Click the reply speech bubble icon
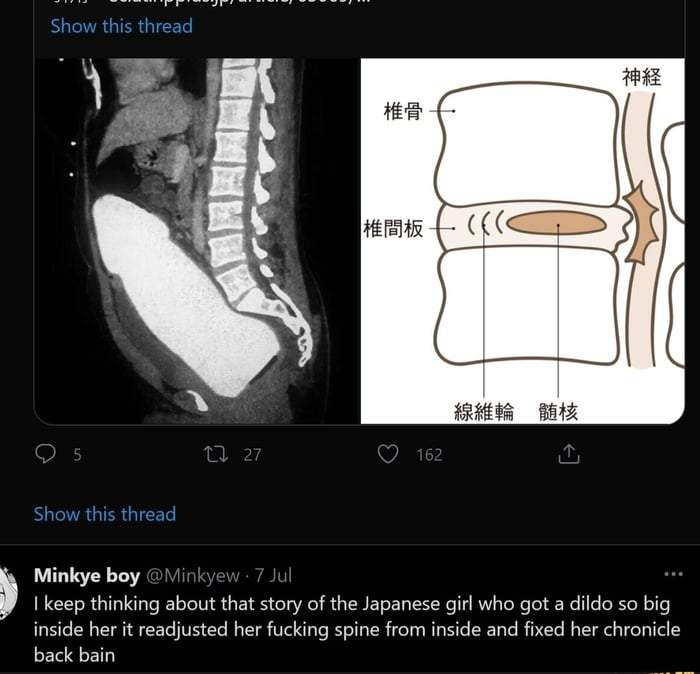The width and height of the screenshot is (700, 674). coord(46,455)
